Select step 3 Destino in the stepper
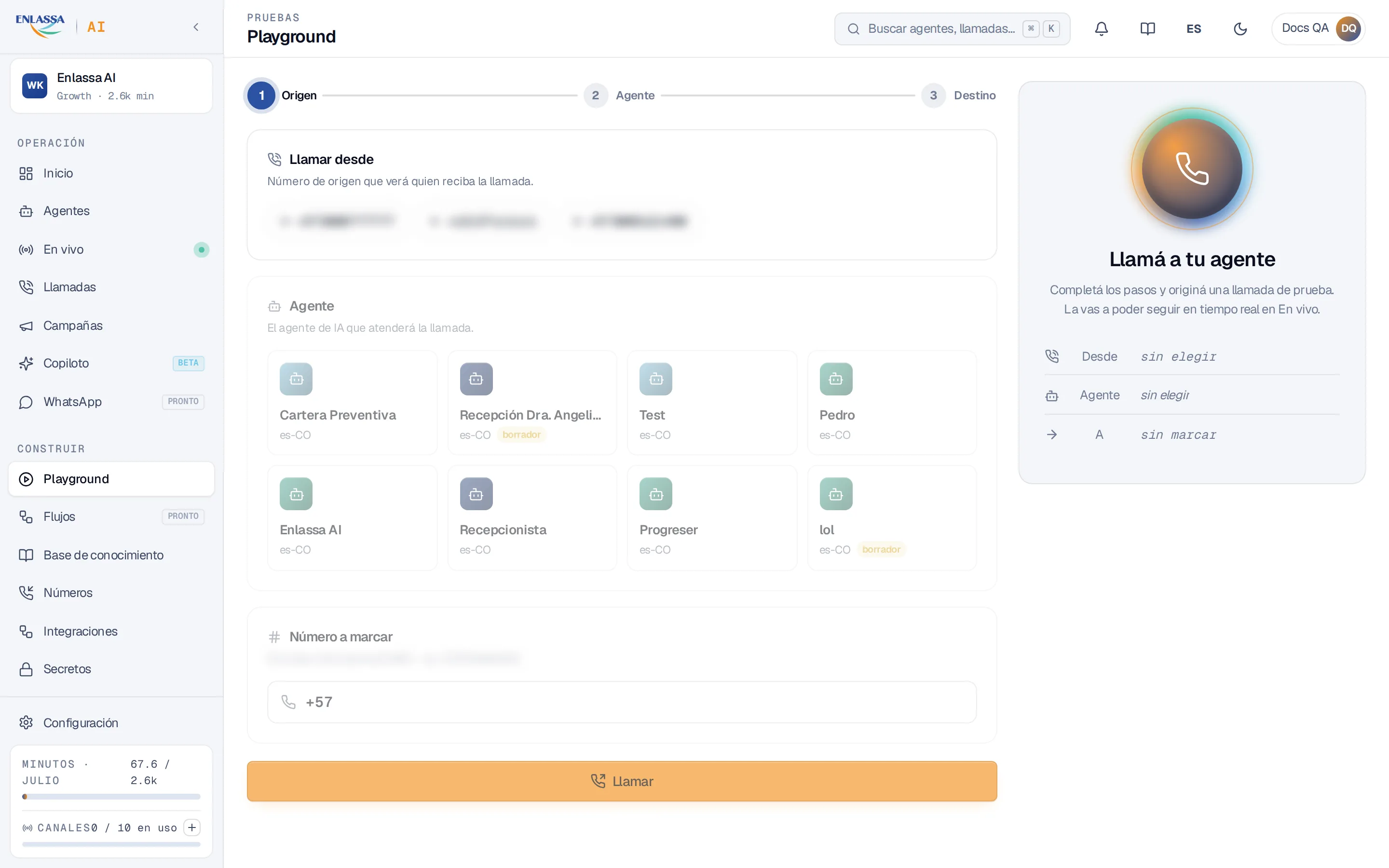Screen dimensions: 1389x868 tap(958, 95)
